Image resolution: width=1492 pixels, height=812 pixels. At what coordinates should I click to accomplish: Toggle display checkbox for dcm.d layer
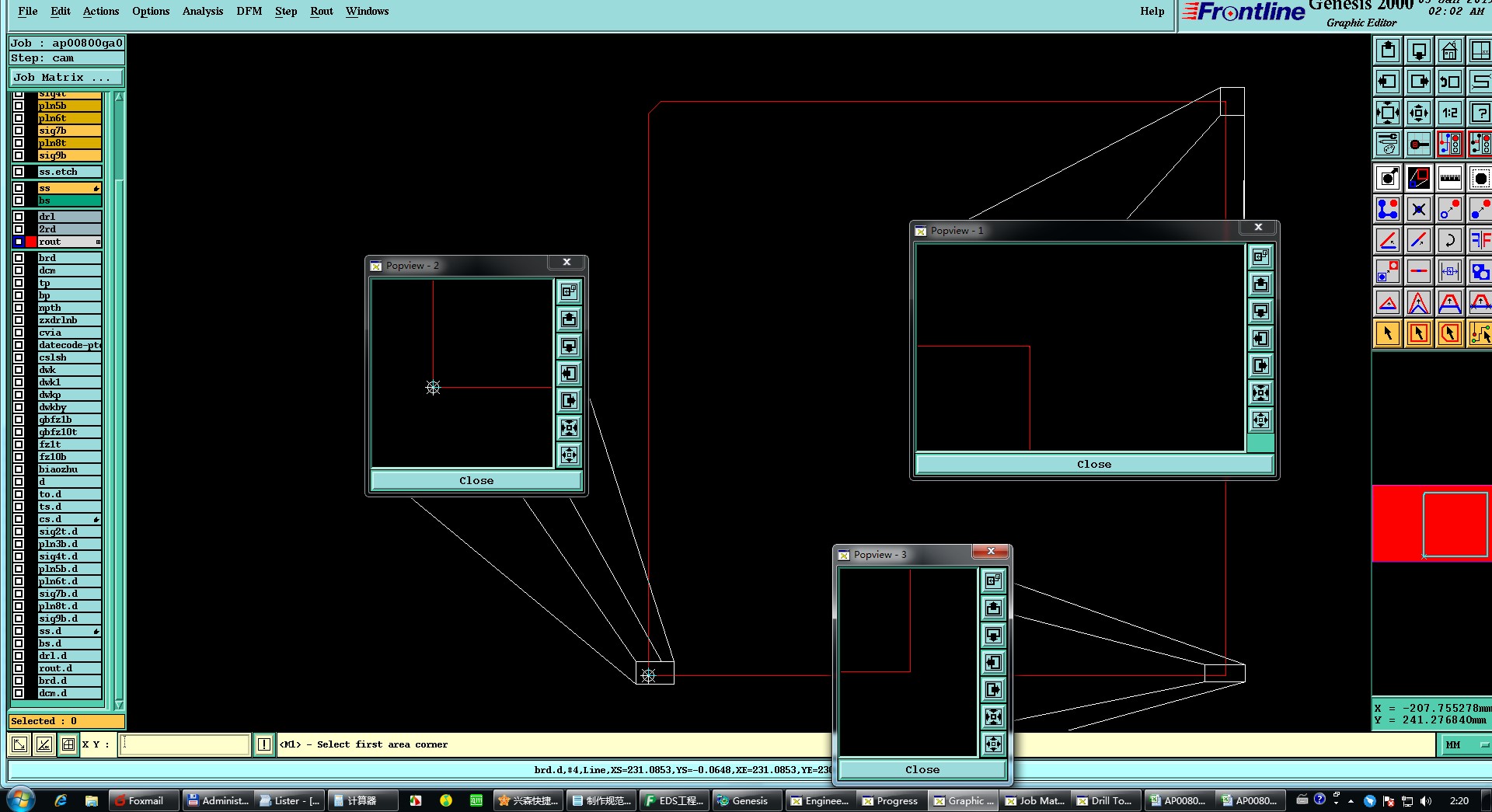click(19, 693)
